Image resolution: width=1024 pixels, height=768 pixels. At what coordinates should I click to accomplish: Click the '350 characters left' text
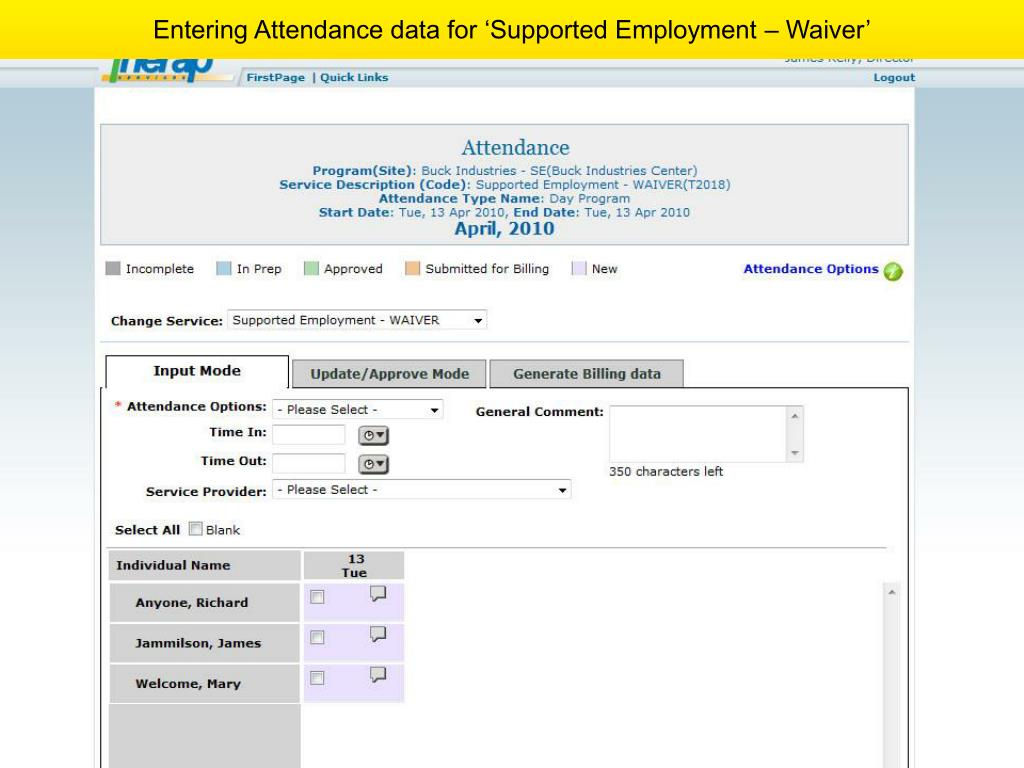(x=666, y=472)
